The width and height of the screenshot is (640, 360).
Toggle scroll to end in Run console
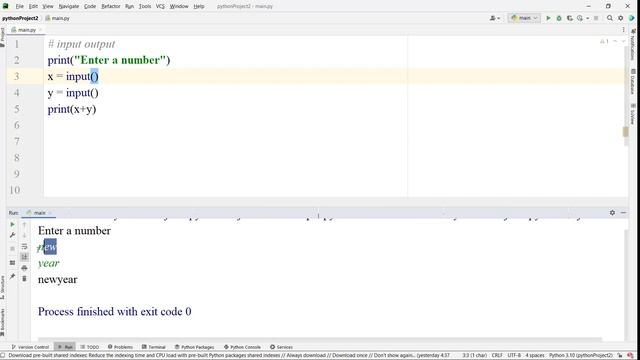click(24, 257)
